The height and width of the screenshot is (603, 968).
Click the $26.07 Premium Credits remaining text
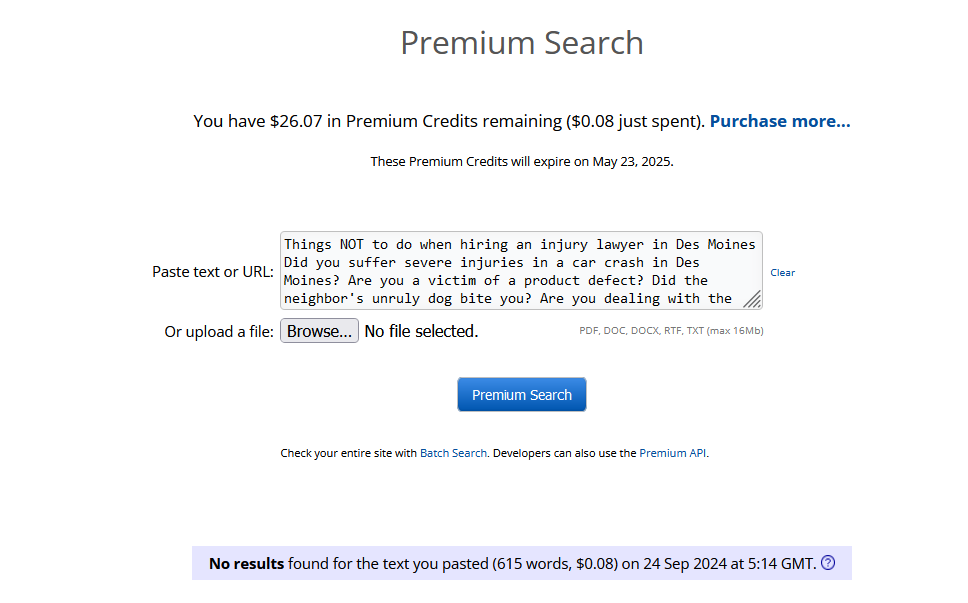pos(449,121)
